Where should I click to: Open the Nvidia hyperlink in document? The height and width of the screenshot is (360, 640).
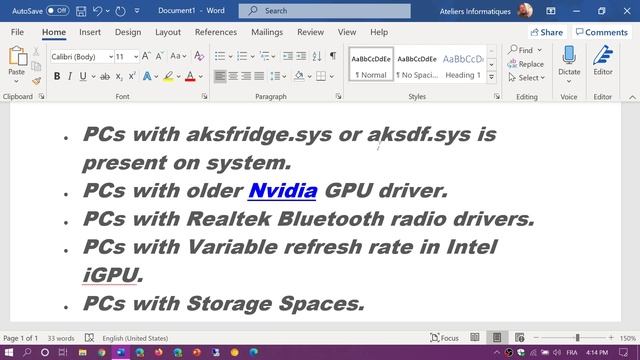click(282, 191)
